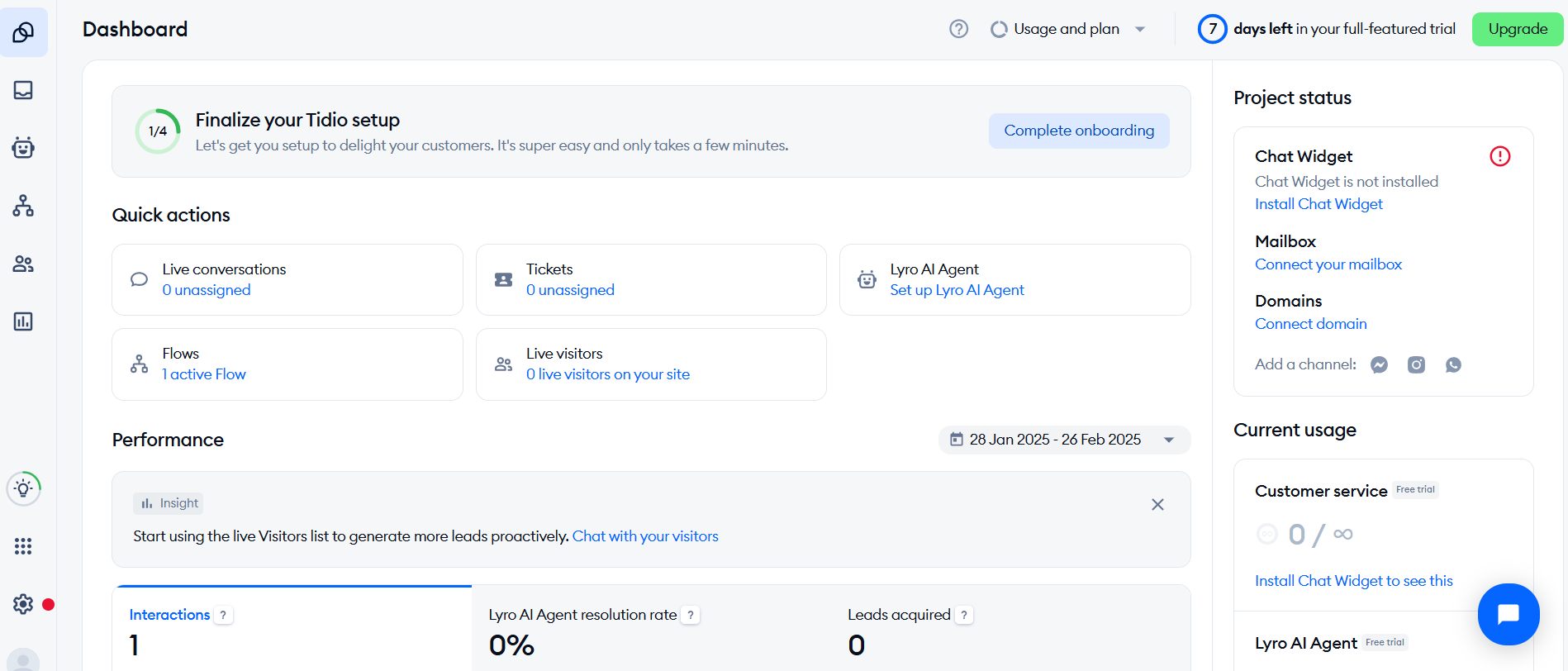
Task: Click the 1/4 onboarding progress ring
Action: coord(158,131)
